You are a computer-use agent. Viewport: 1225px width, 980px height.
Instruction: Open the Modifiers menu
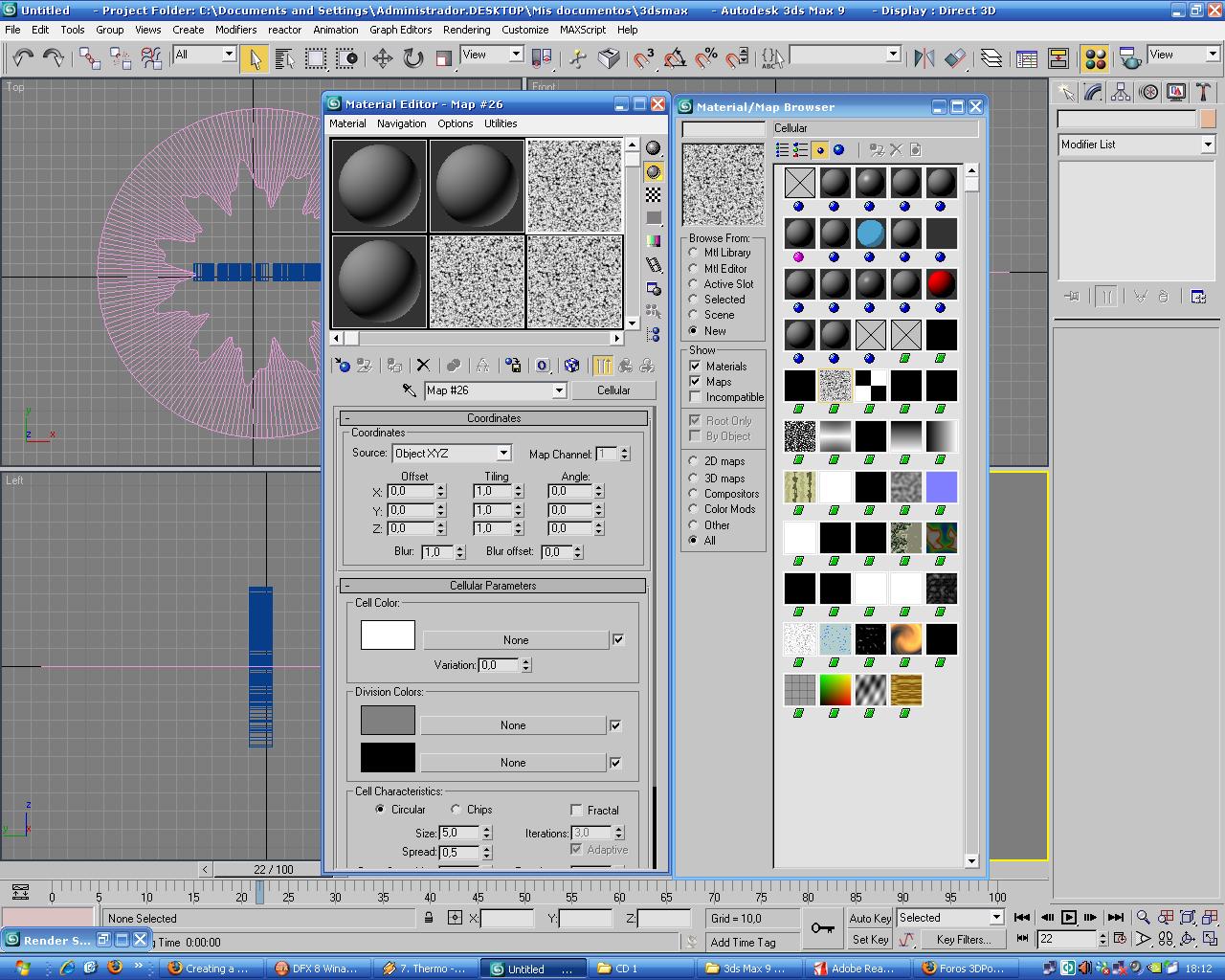235,30
